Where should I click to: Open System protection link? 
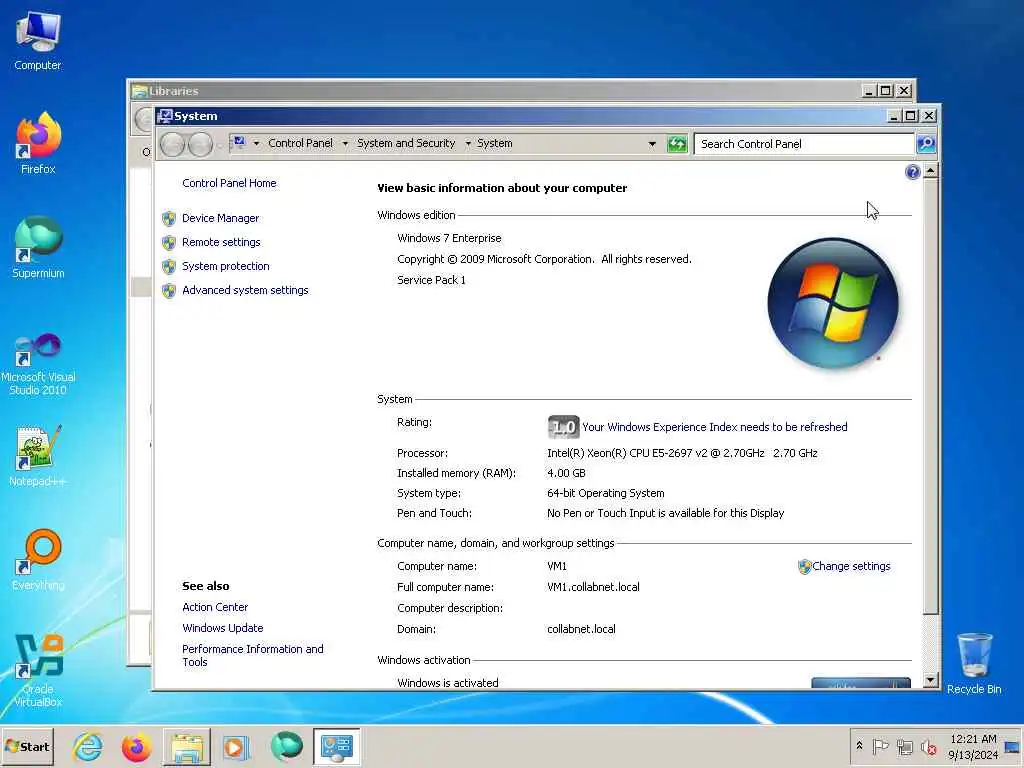[x=225, y=266]
